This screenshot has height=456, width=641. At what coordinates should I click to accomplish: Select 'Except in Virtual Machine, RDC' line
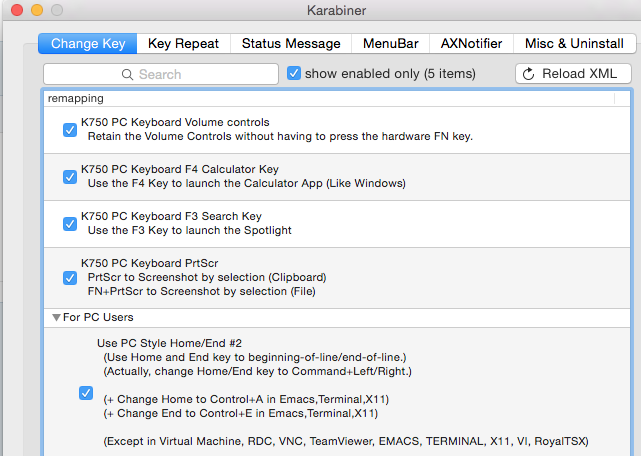(346, 441)
